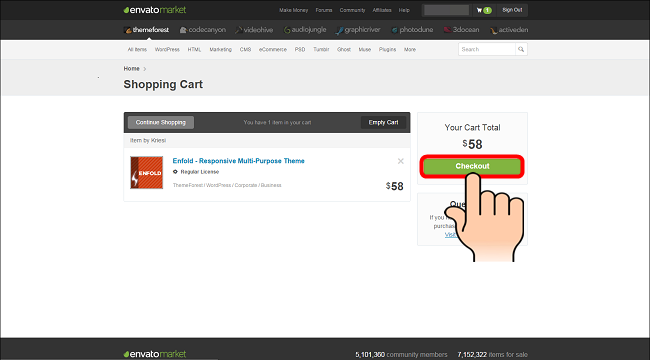This screenshot has width=650, height=360.
Task: Remove Enfold item with the X icon
Action: coord(400,161)
